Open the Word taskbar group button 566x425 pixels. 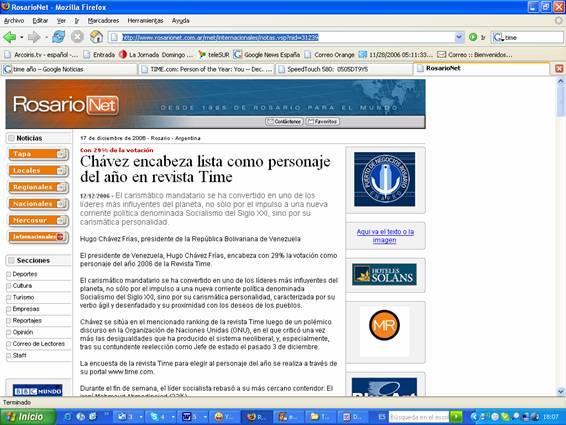[x=194, y=417]
